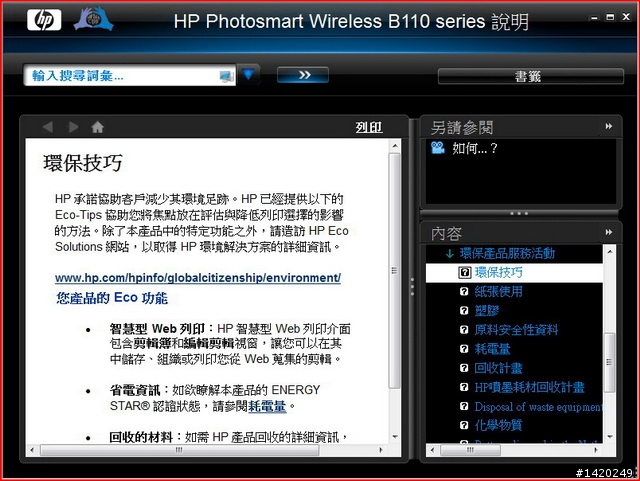Click the 列印 print link
The width and height of the screenshot is (640, 481).
(369, 127)
